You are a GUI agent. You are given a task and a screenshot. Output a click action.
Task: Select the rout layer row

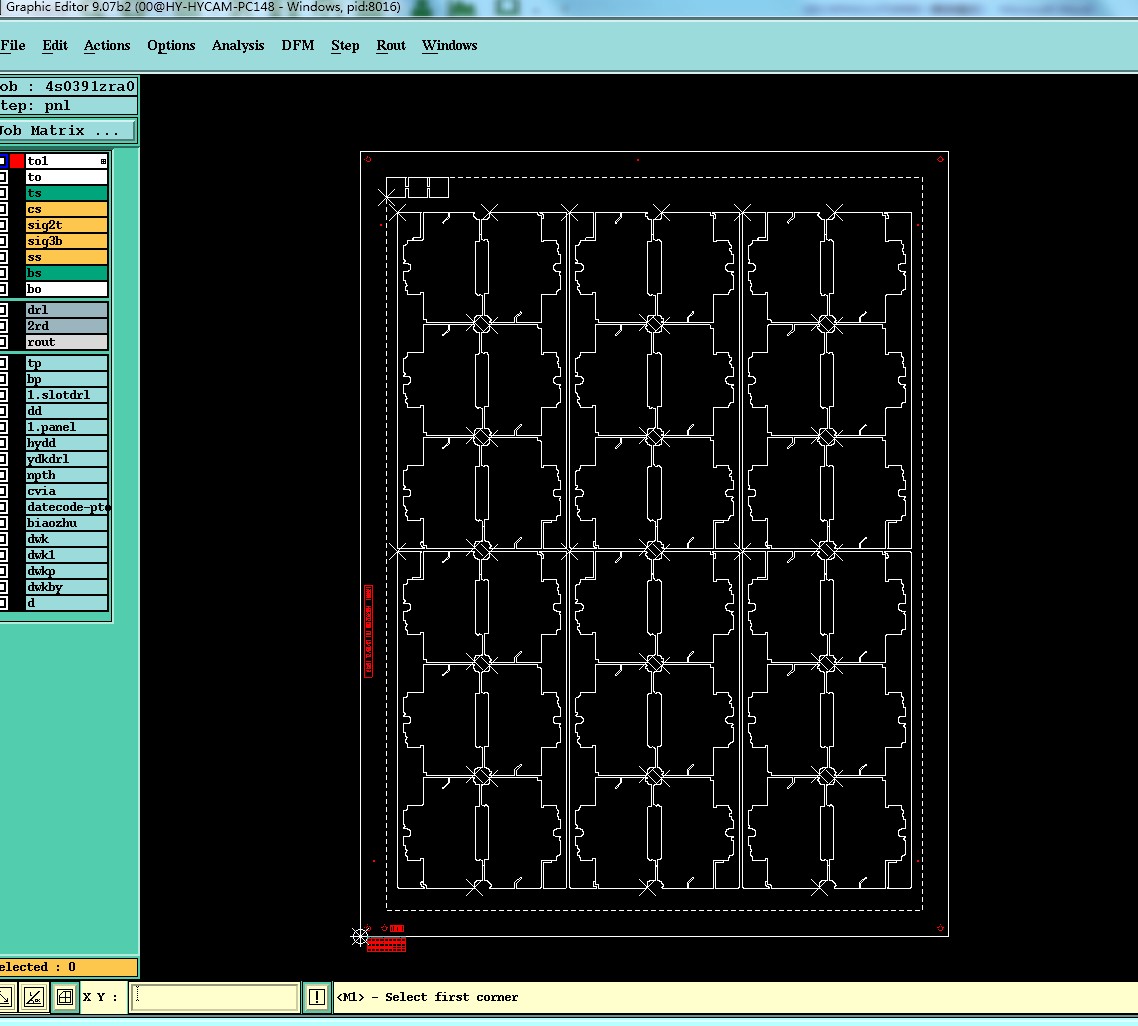point(67,342)
